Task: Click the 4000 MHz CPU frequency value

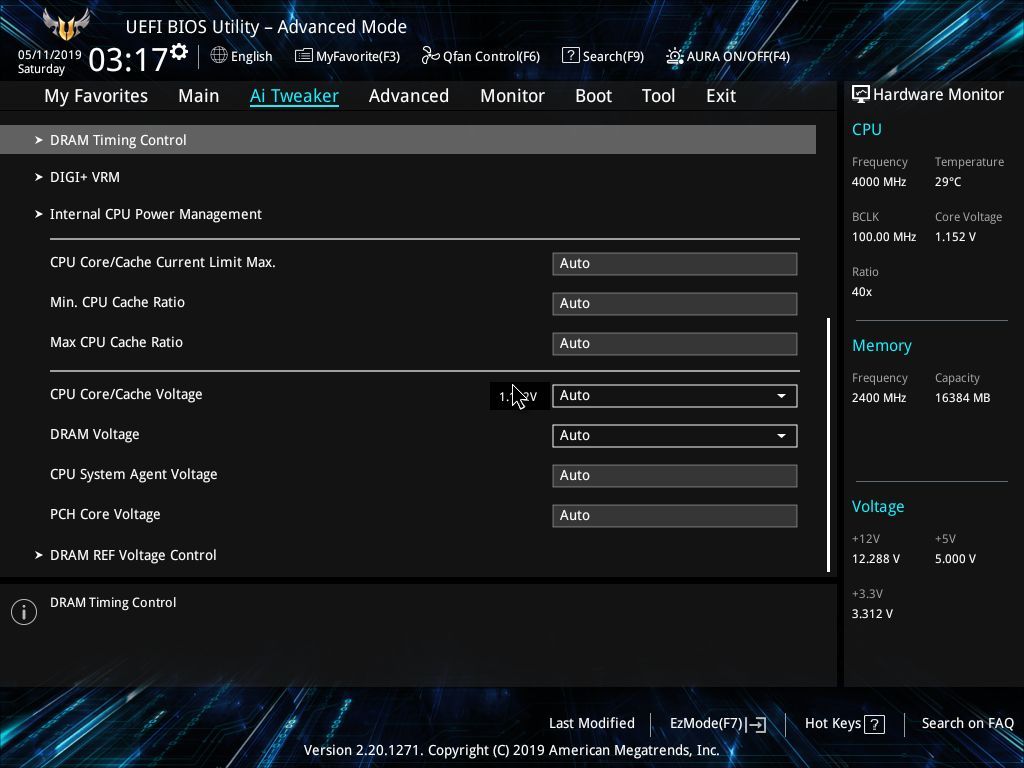Action: [879, 182]
